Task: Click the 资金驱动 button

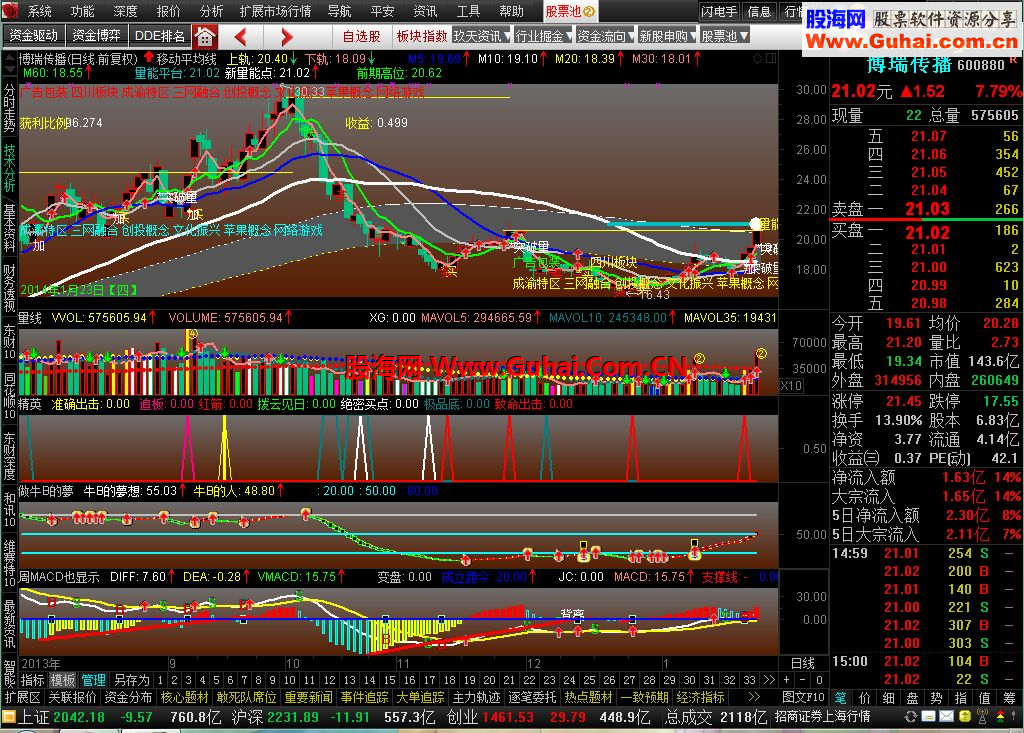Action: [33, 36]
